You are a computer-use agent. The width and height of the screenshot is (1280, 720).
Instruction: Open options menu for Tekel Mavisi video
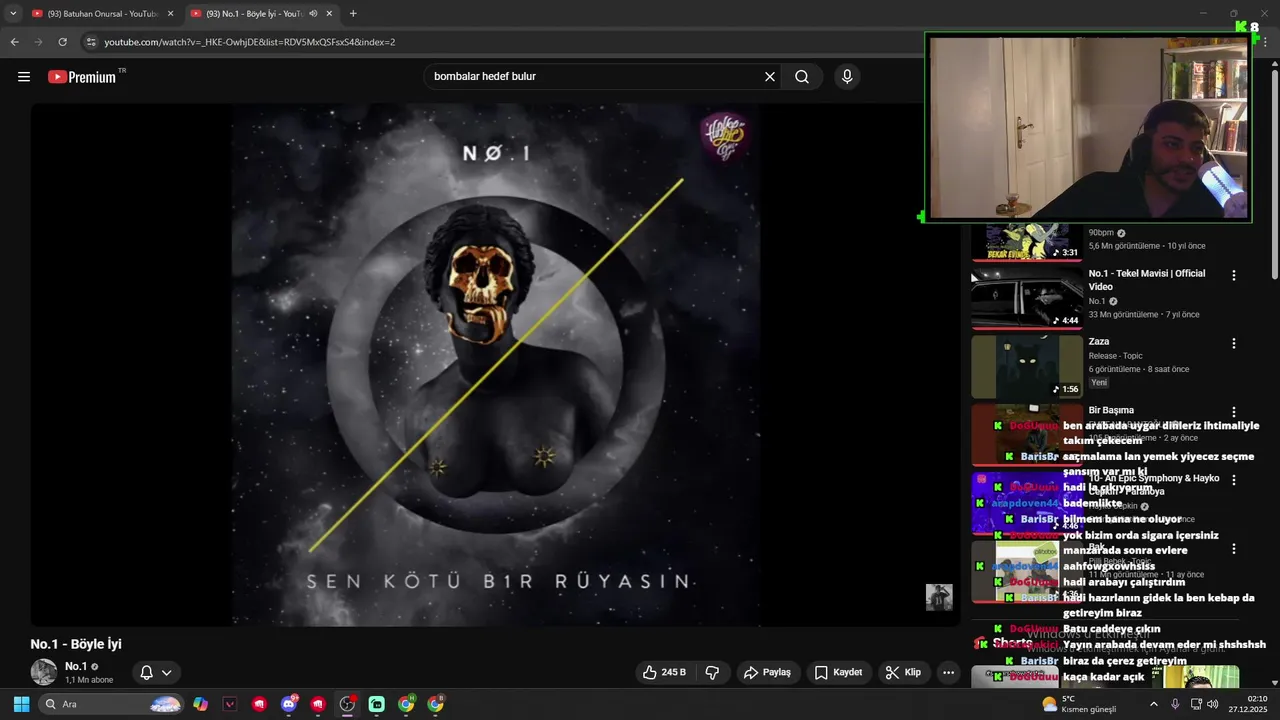(1234, 275)
